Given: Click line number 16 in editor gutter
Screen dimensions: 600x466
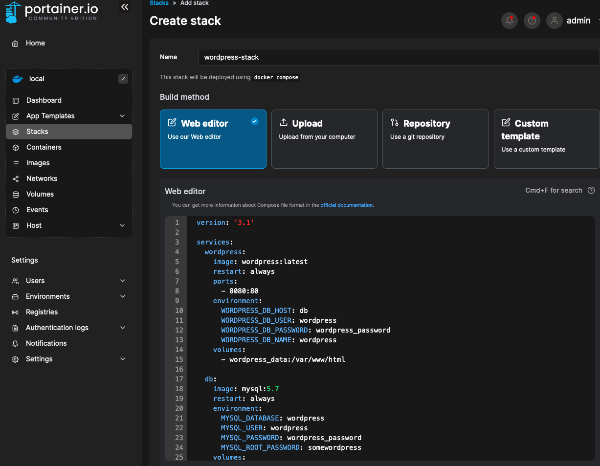Looking at the screenshot, I should (179, 369).
